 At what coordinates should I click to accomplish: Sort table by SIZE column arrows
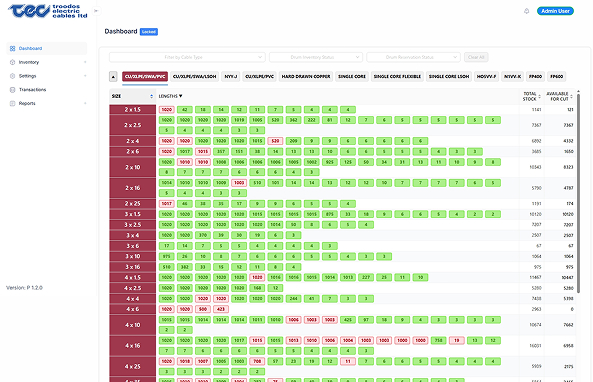[151, 96]
